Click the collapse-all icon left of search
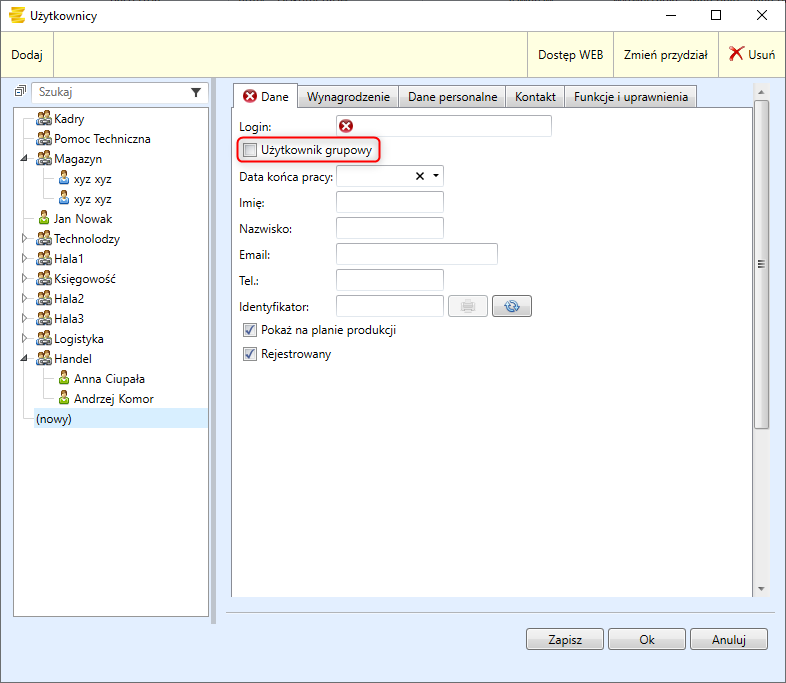Screen dimensions: 786x683 [20, 92]
